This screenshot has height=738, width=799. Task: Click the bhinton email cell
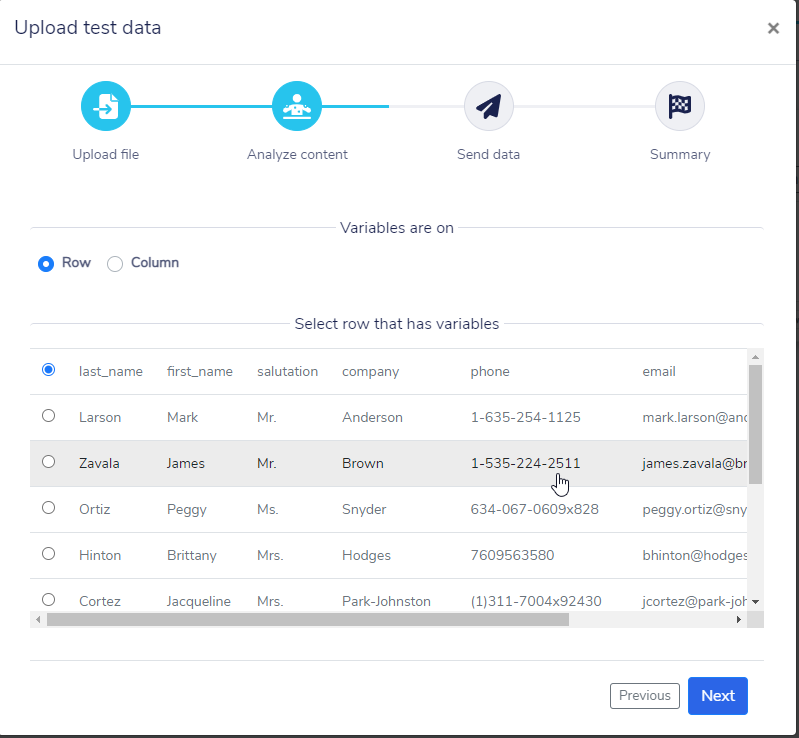(695, 556)
